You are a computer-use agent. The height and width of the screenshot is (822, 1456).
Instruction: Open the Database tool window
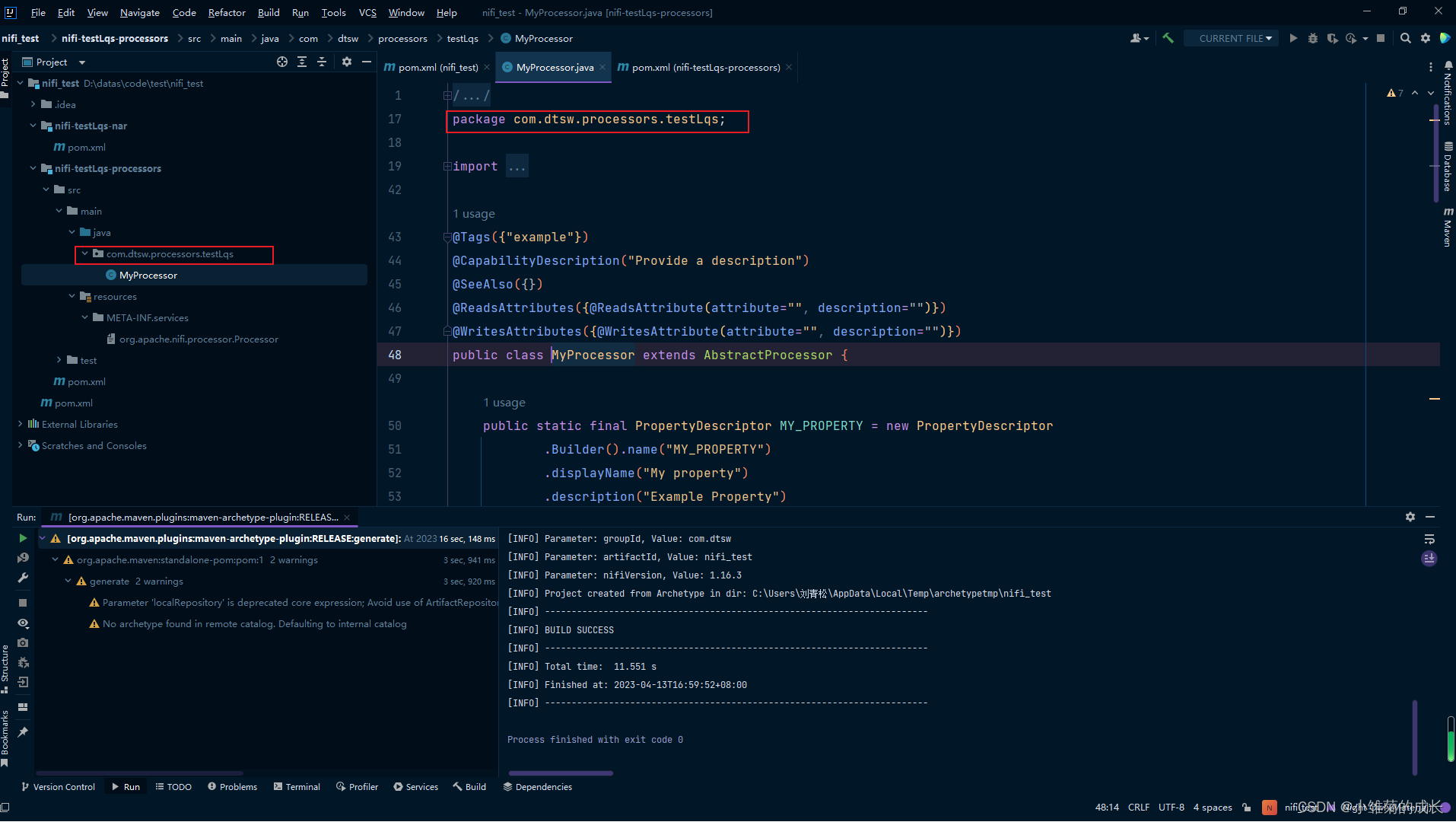1448,166
